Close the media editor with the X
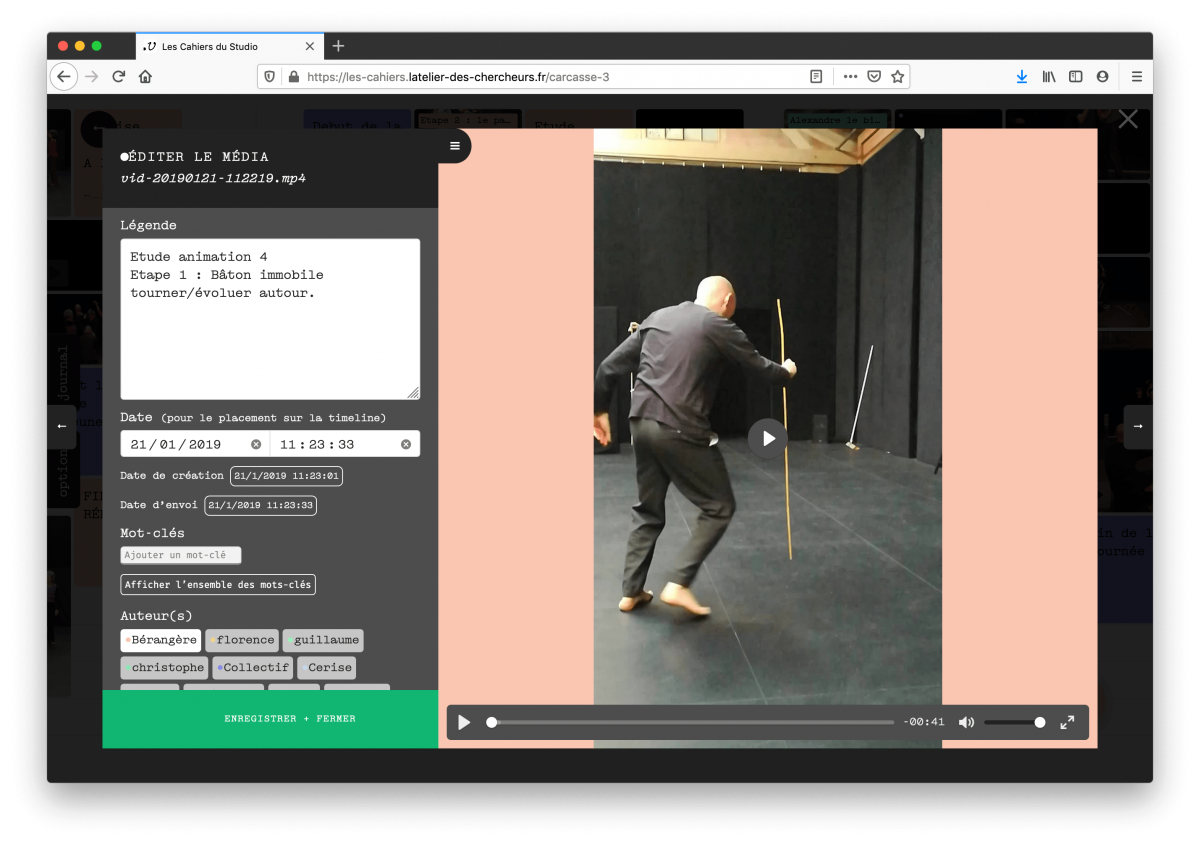1200x845 pixels. (1128, 119)
